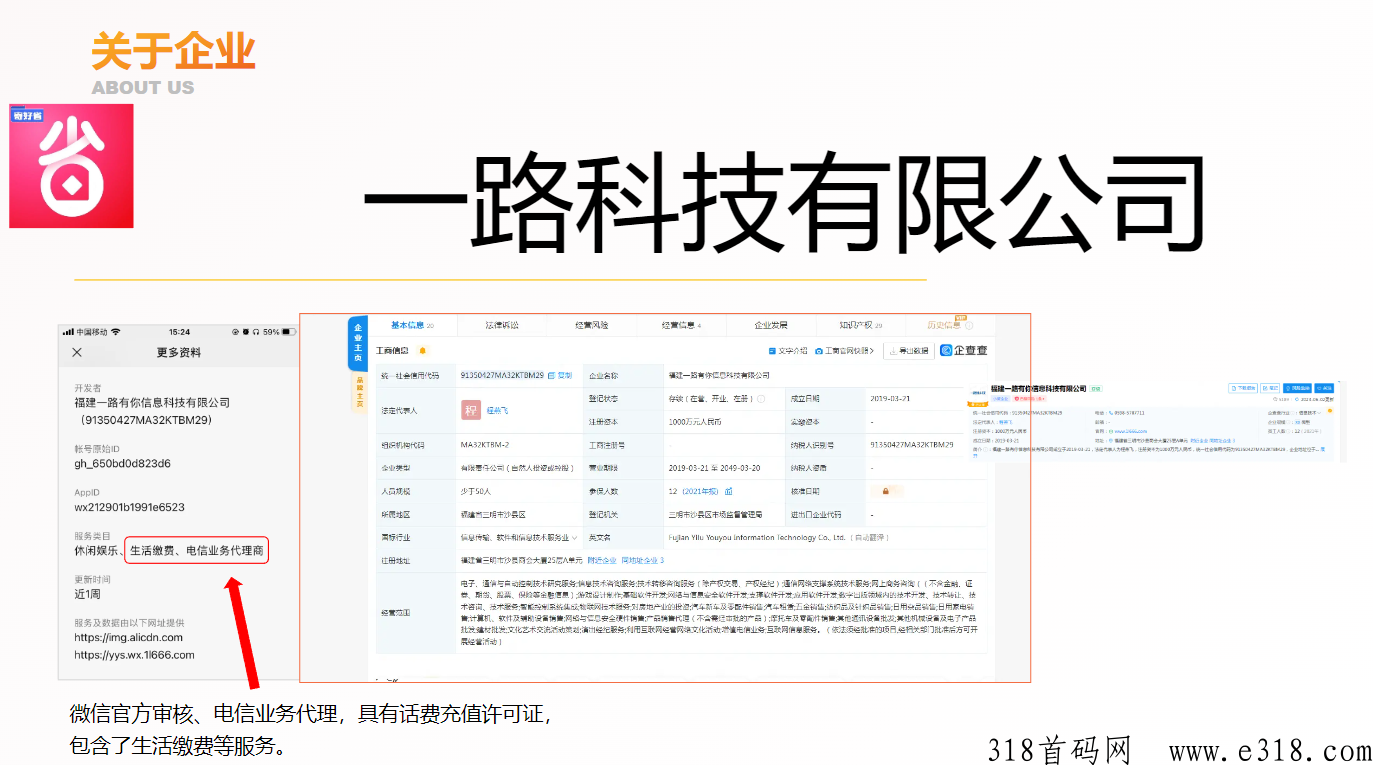The width and height of the screenshot is (1373, 765).
Task: Click the info icon beside 登记状态 value
Action: pos(761,398)
